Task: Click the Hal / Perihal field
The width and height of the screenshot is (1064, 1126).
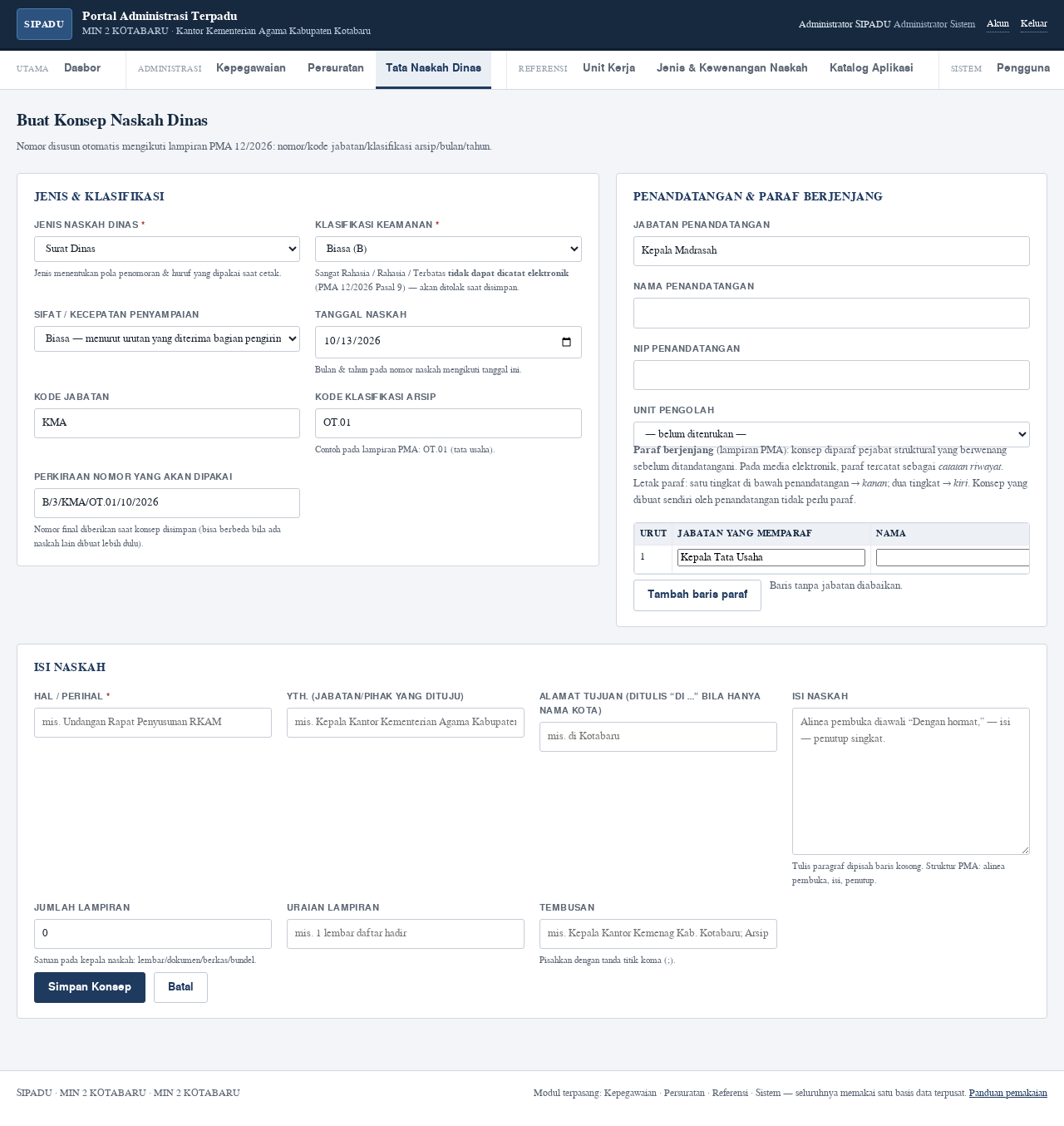Action: tap(153, 723)
